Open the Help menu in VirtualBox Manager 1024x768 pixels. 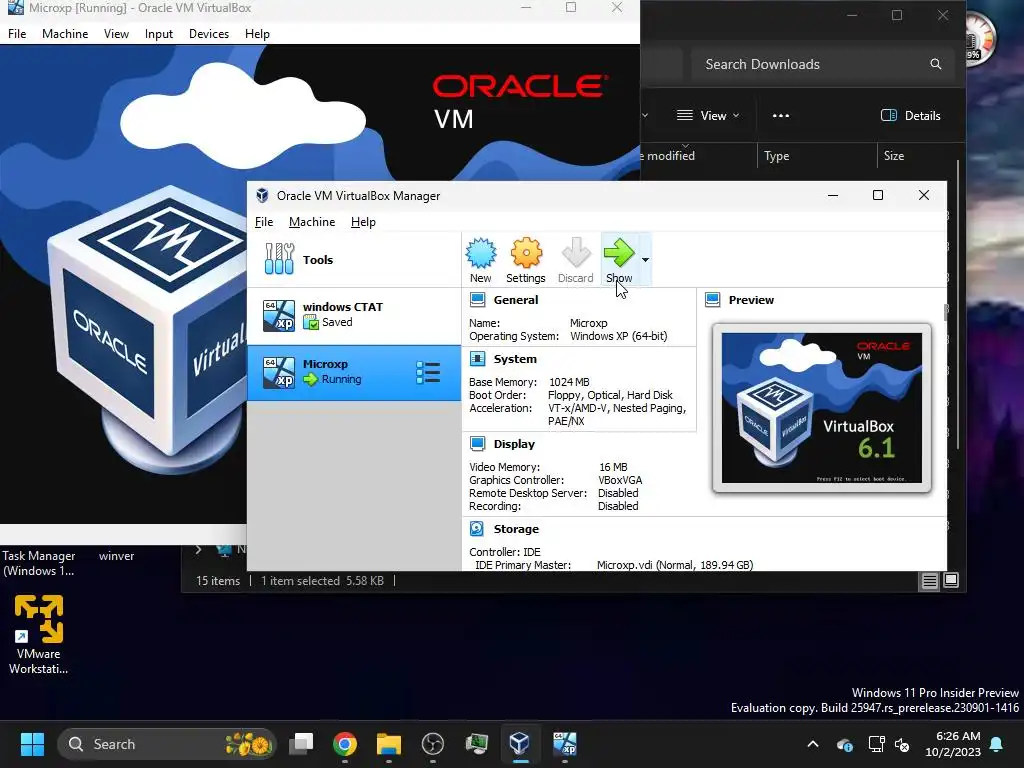(363, 222)
